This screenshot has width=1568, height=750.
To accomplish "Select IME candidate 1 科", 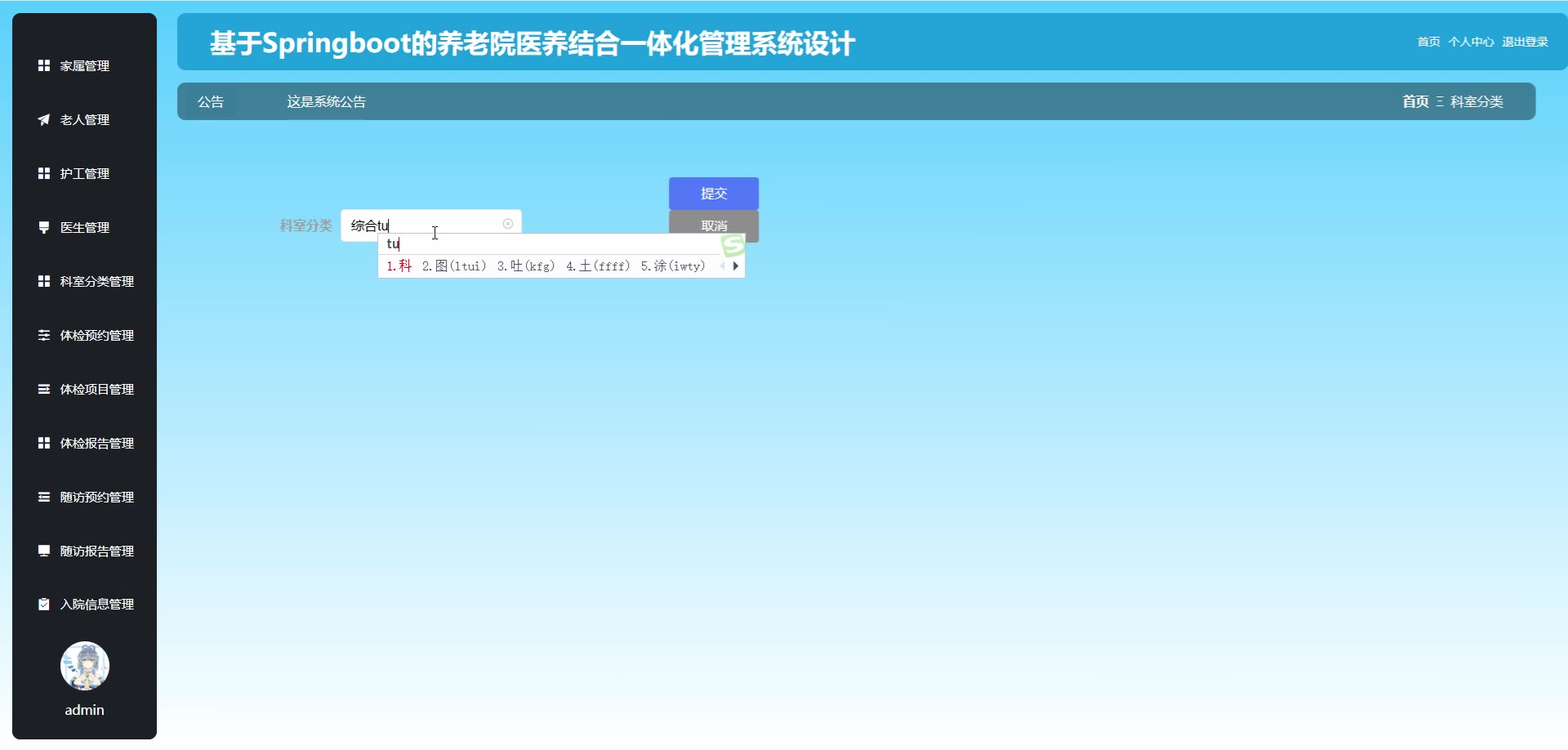I will point(399,266).
